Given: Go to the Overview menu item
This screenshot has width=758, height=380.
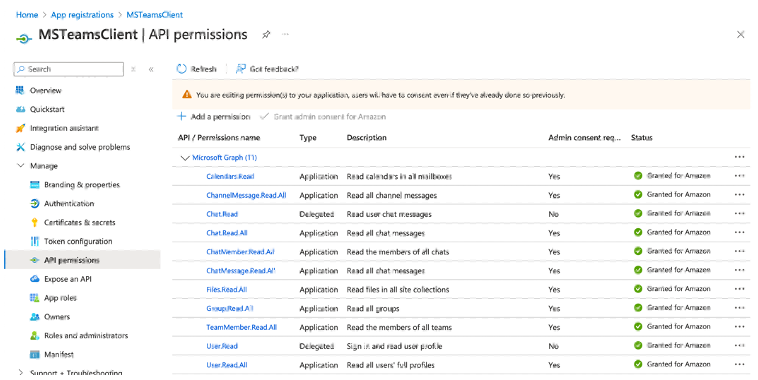Looking at the screenshot, I should click(45, 90).
